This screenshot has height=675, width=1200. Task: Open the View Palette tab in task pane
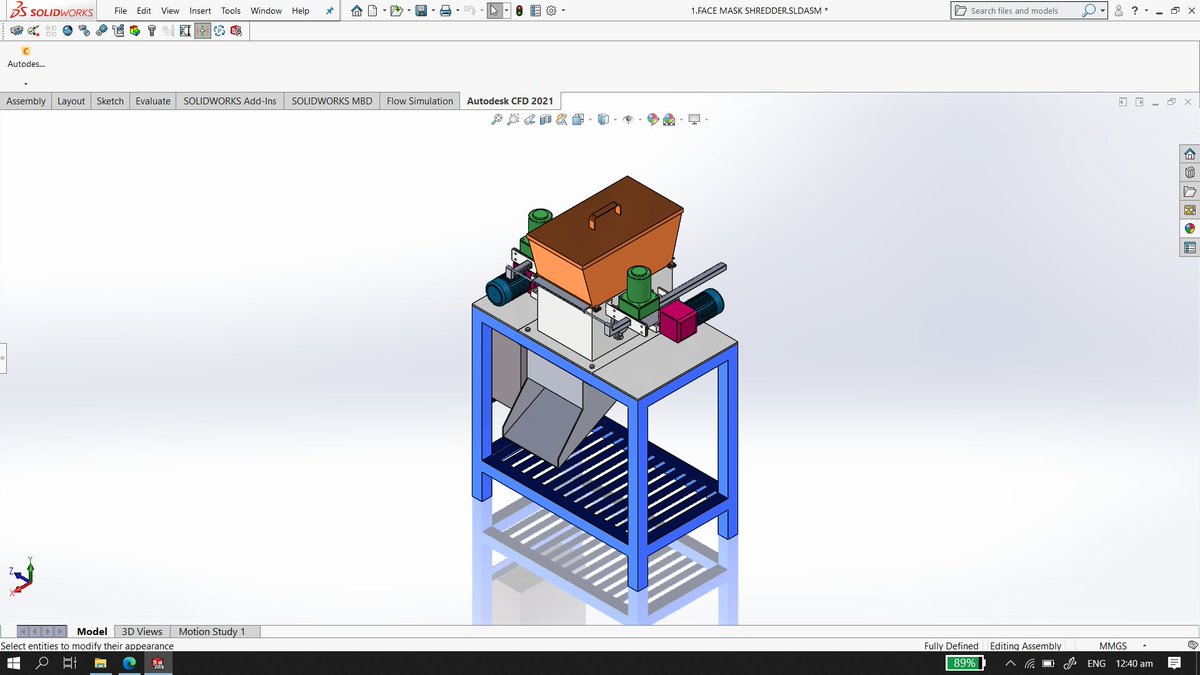(1190, 210)
